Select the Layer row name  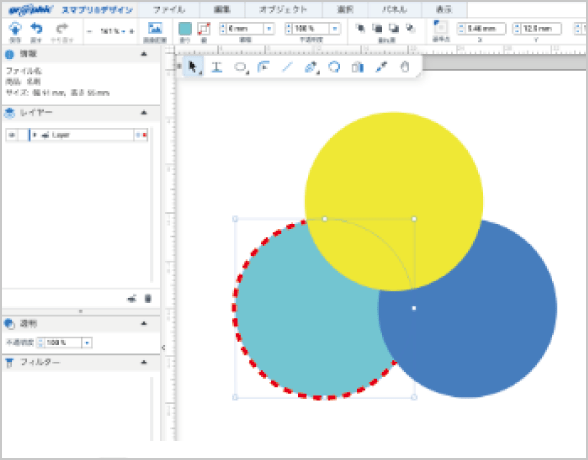click(x=61, y=135)
